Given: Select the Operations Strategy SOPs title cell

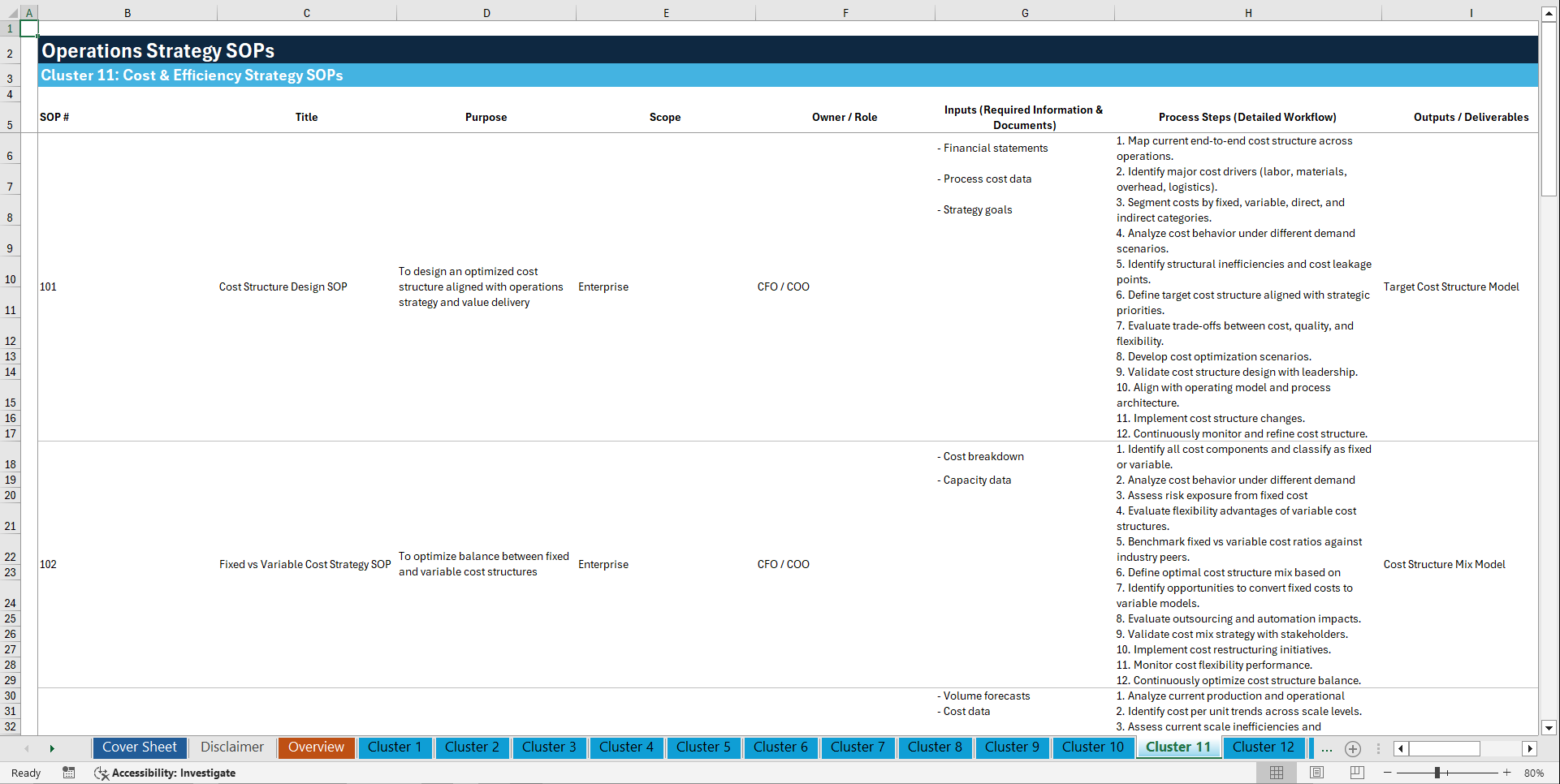Looking at the screenshot, I should (x=788, y=50).
